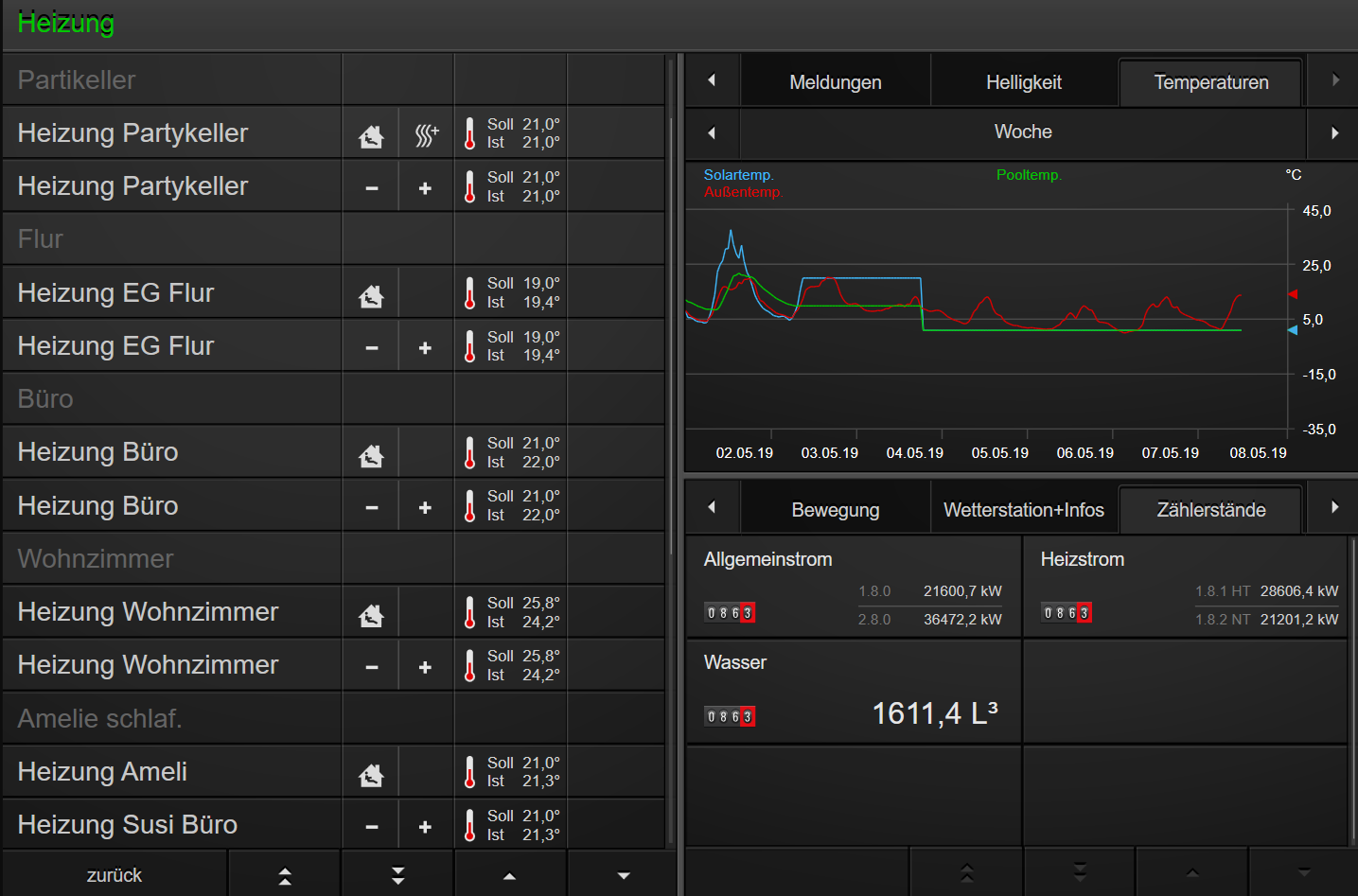Go to next time range after Woche

pyautogui.click(x=1334, y=132)
